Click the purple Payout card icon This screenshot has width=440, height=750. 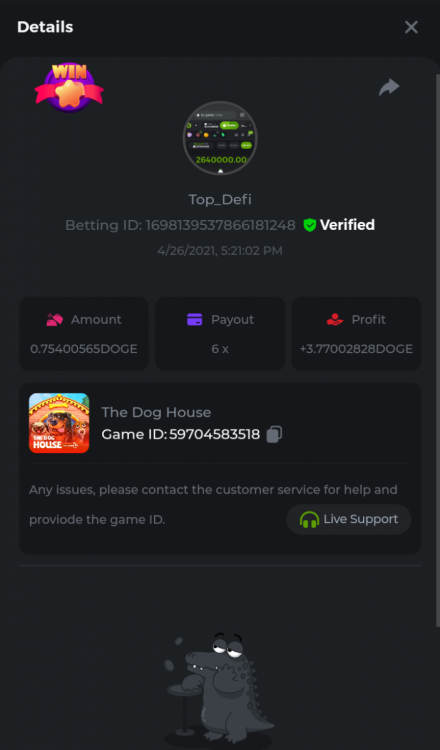[x=195, y=320]
